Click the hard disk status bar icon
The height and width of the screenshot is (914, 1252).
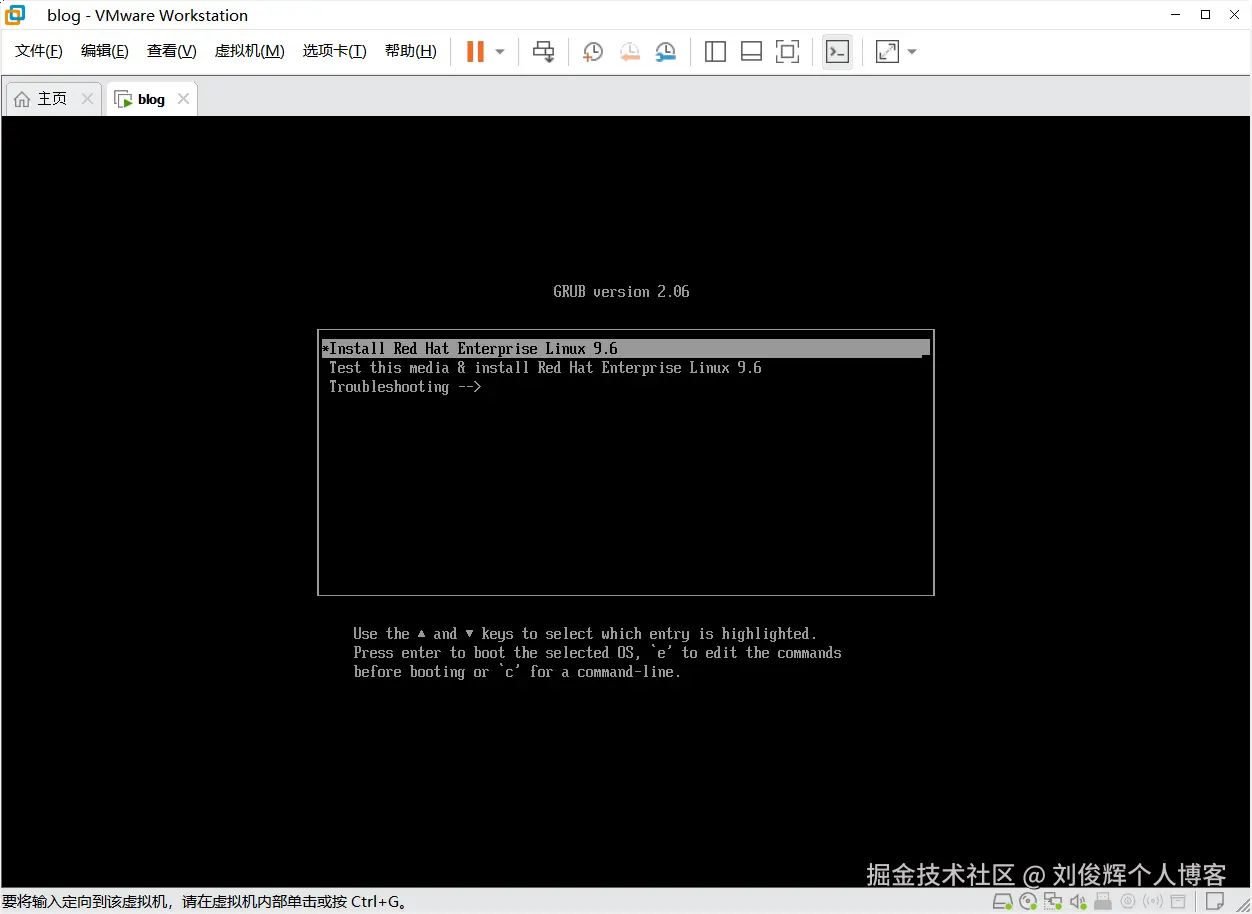coord(1002,902)
